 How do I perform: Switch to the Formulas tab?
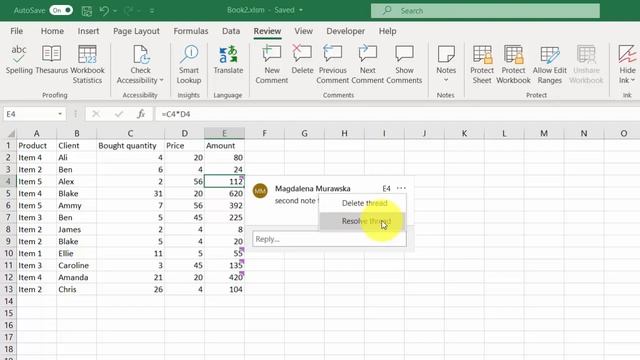pyautogui.click(x=191, y=31)
